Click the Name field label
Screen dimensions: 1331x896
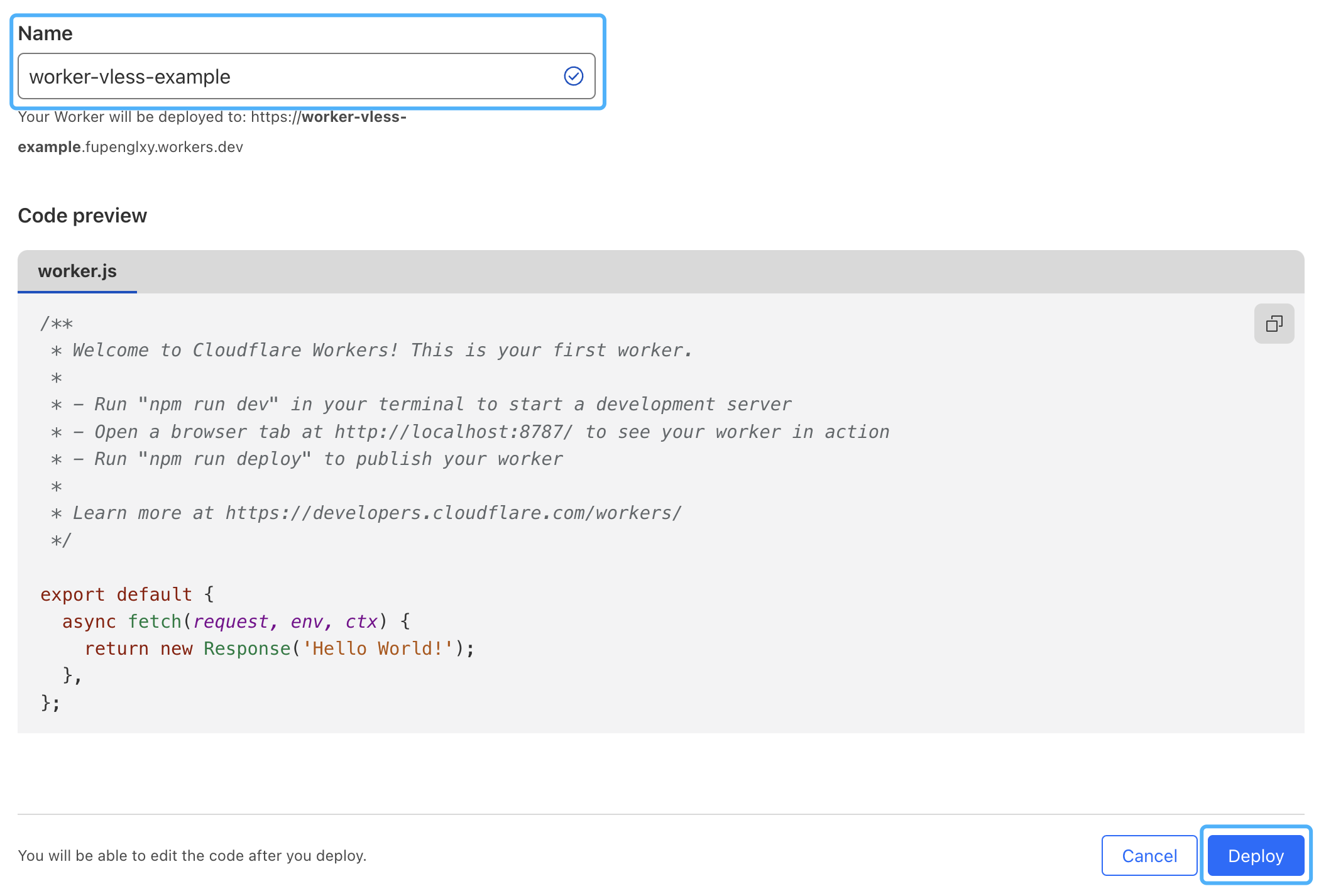[x=45, y=33]
